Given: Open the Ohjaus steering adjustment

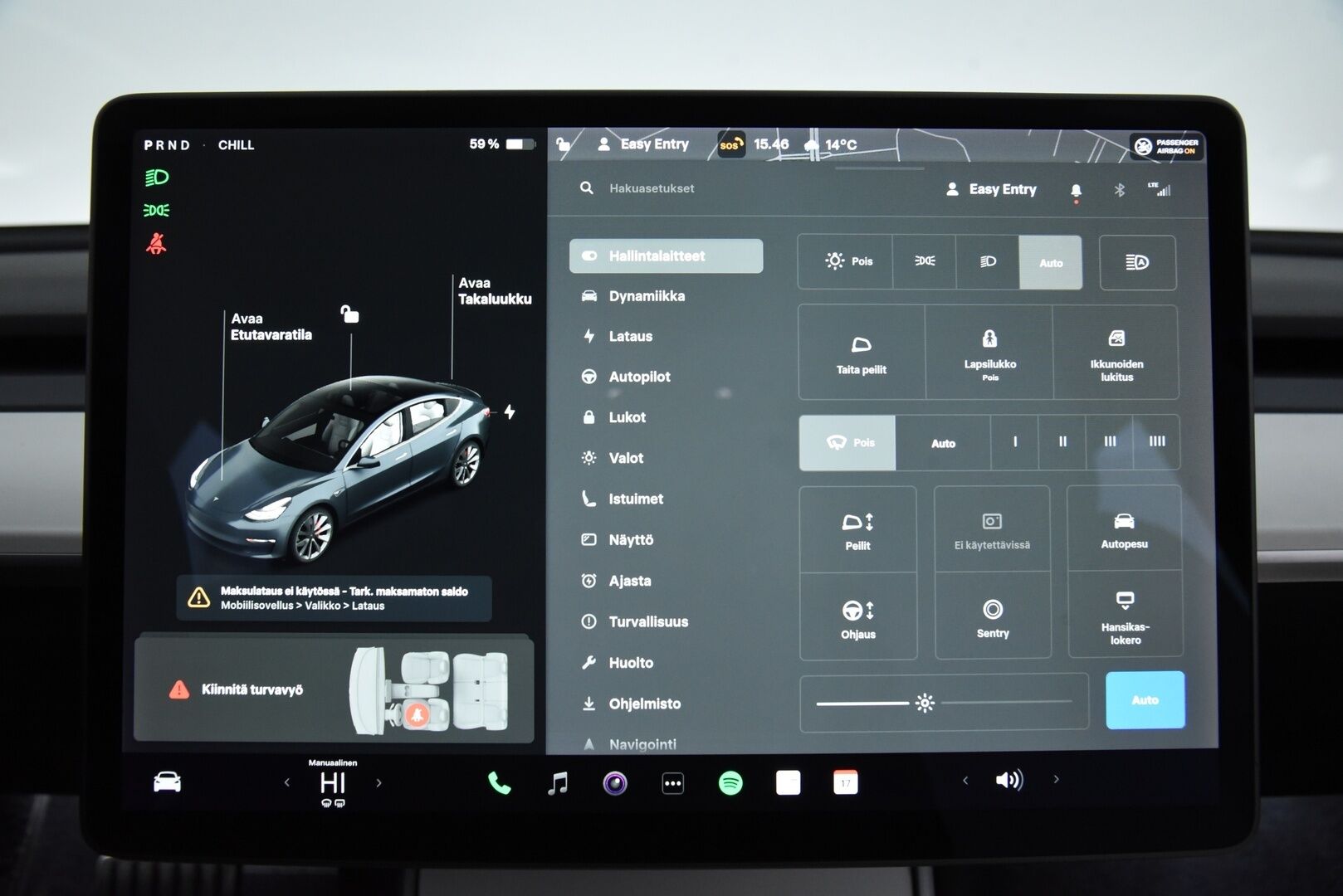Looking at the screenshot, I should pos(858,615).
